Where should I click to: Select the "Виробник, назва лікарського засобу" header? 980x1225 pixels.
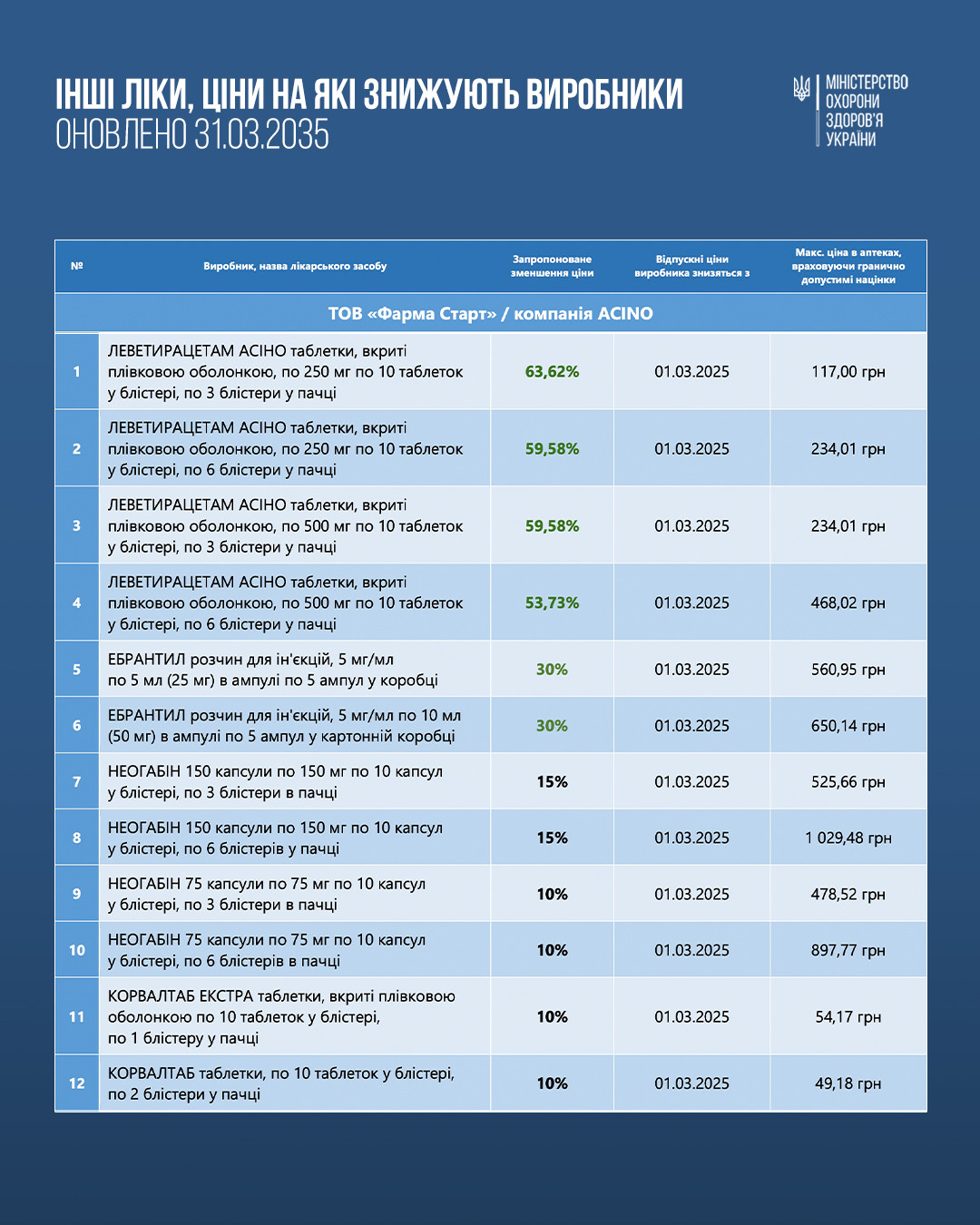pos(295,266)
